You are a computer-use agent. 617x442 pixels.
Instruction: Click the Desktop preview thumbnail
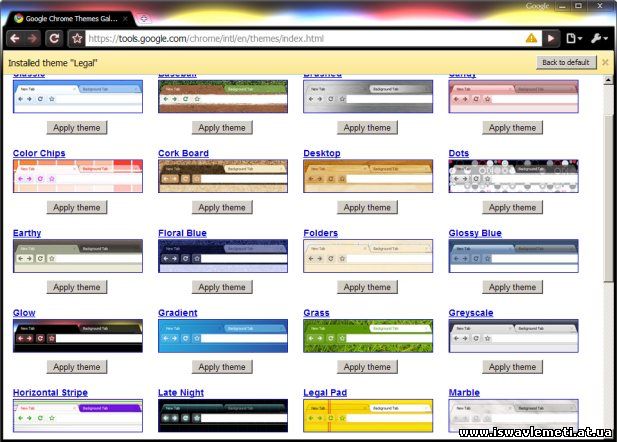point(368,176)
